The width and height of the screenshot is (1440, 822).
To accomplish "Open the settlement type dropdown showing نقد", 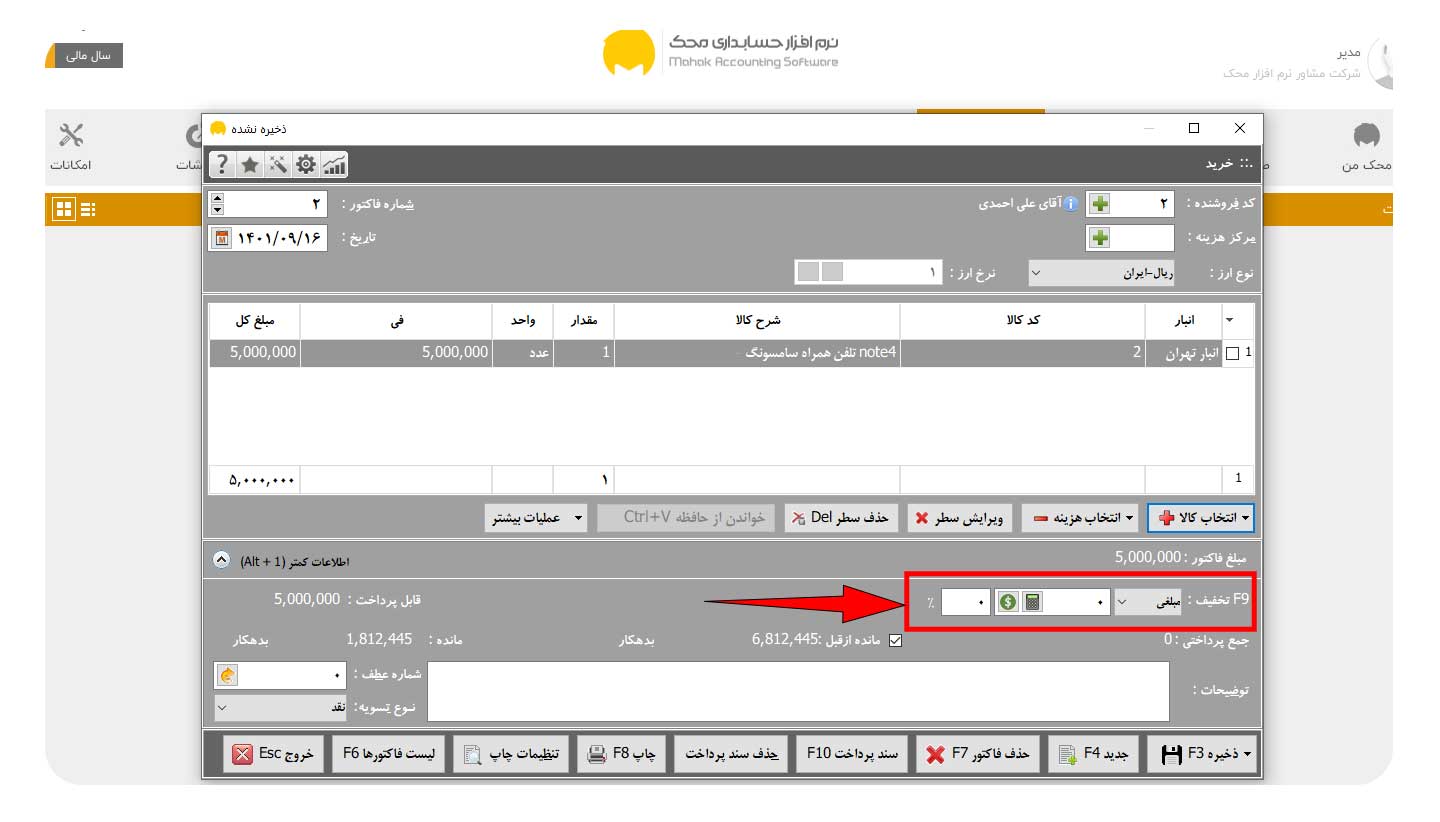I will [x=281, y=708].
